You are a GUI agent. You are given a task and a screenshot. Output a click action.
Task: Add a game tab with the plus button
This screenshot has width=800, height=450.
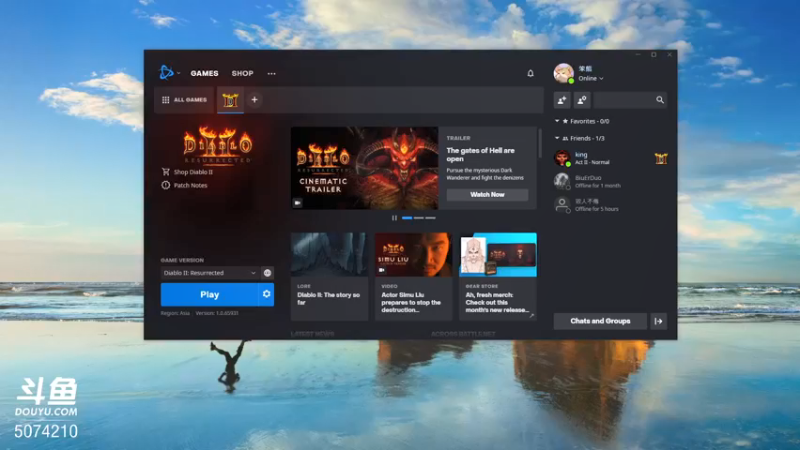tap(254, 100)
